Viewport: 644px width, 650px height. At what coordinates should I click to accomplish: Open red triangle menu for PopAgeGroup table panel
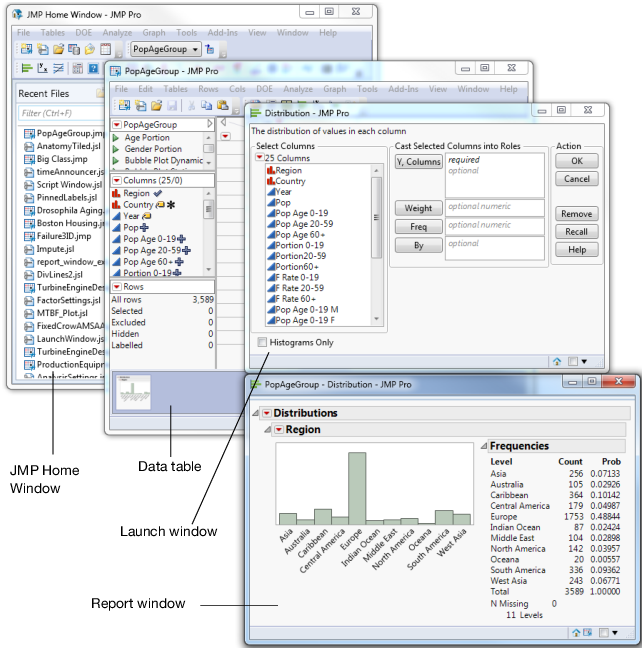[117, 124]
